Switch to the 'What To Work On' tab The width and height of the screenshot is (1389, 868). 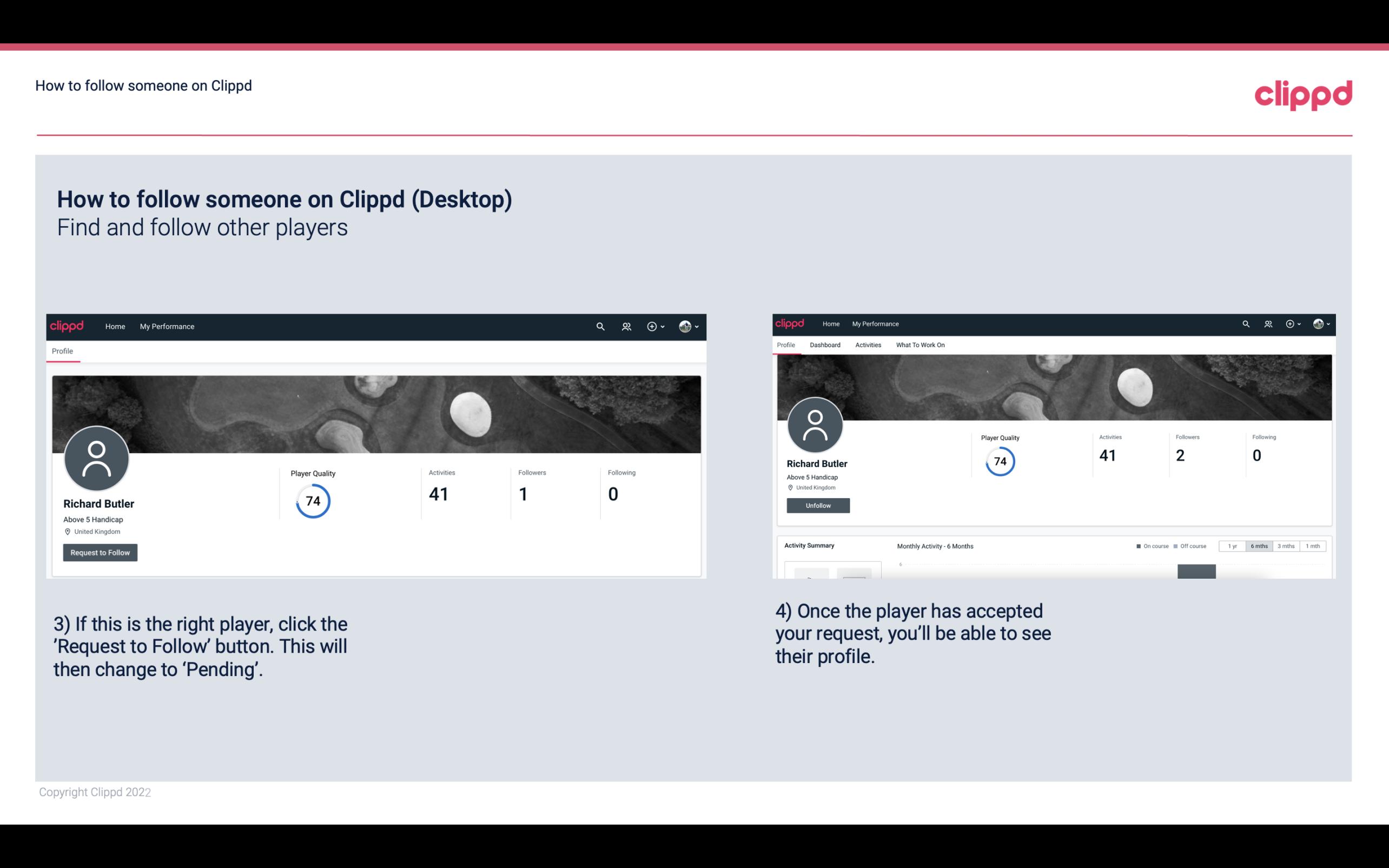919,345
